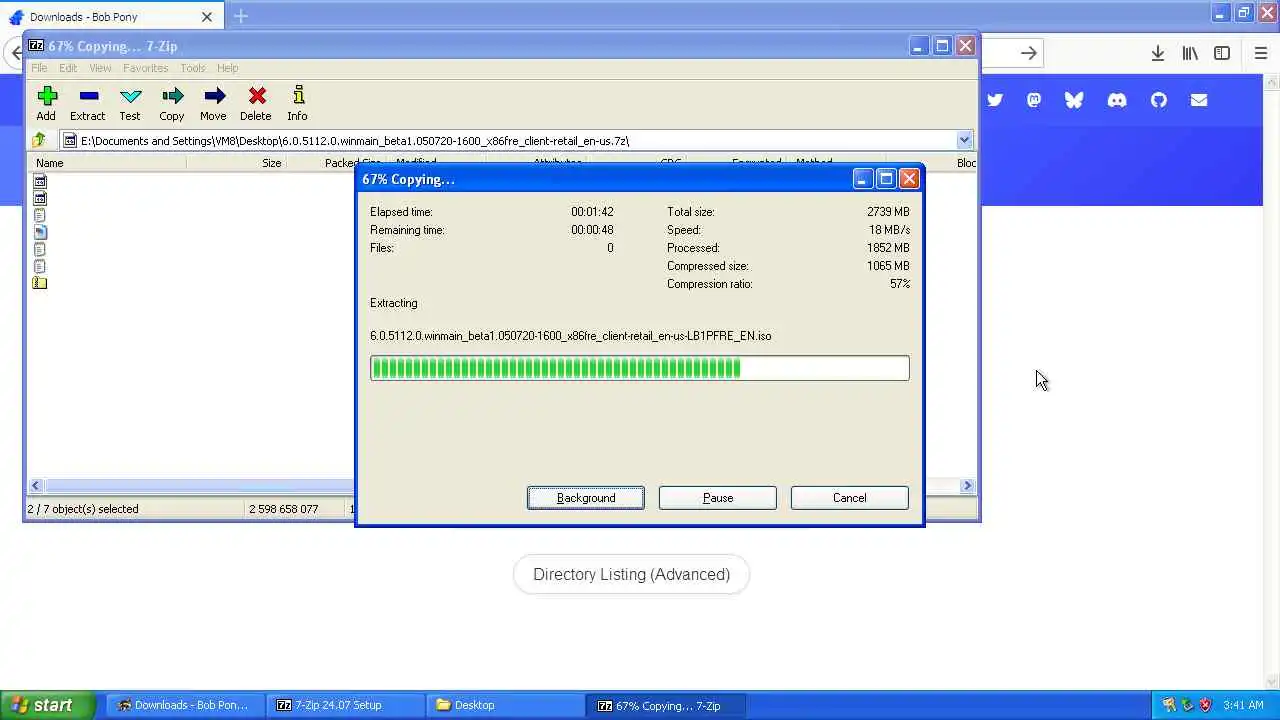Open a new Firefox tab with plus
The width and height of the screenshot is (1280, 720).
(x=241, y=16)
